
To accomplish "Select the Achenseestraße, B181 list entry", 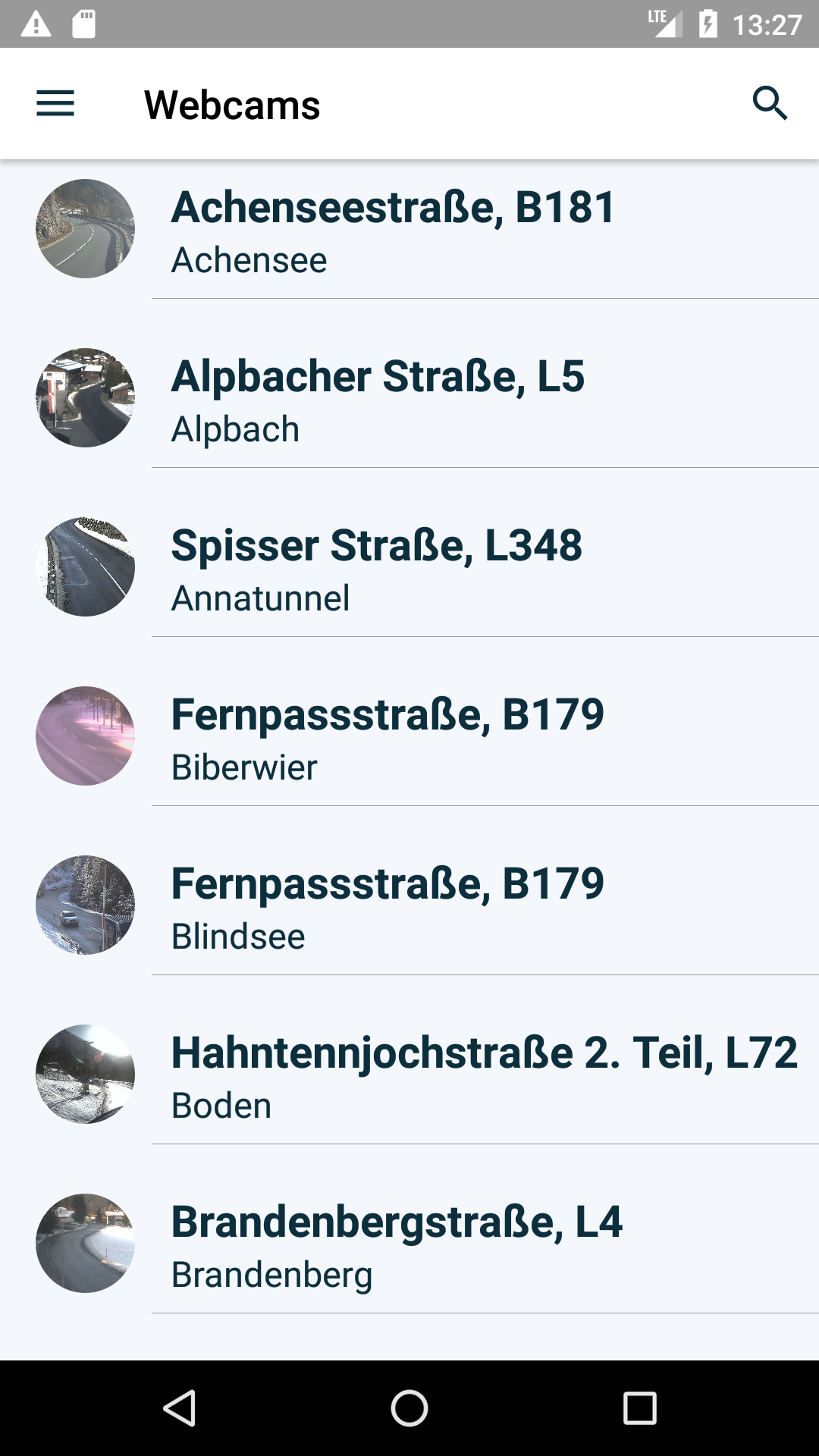I will pyautogui.click(x=409, y=229).
